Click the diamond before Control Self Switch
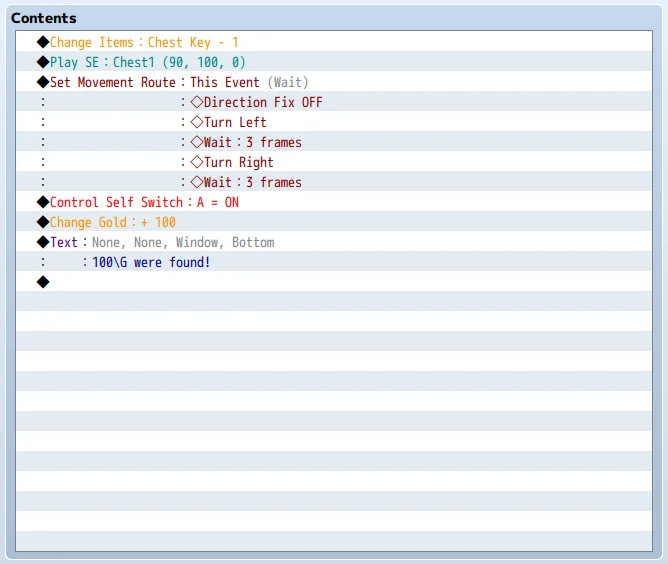668x564 pixels. pyautogui.click(x=43, y=202)
